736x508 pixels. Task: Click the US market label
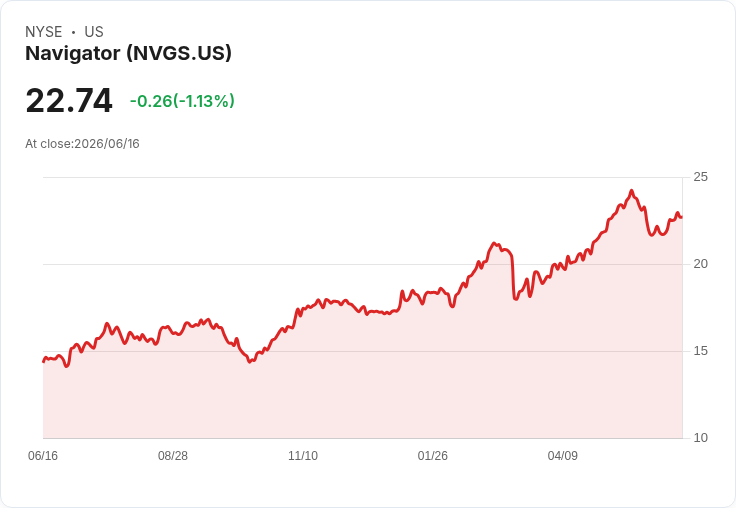point(94,32)
